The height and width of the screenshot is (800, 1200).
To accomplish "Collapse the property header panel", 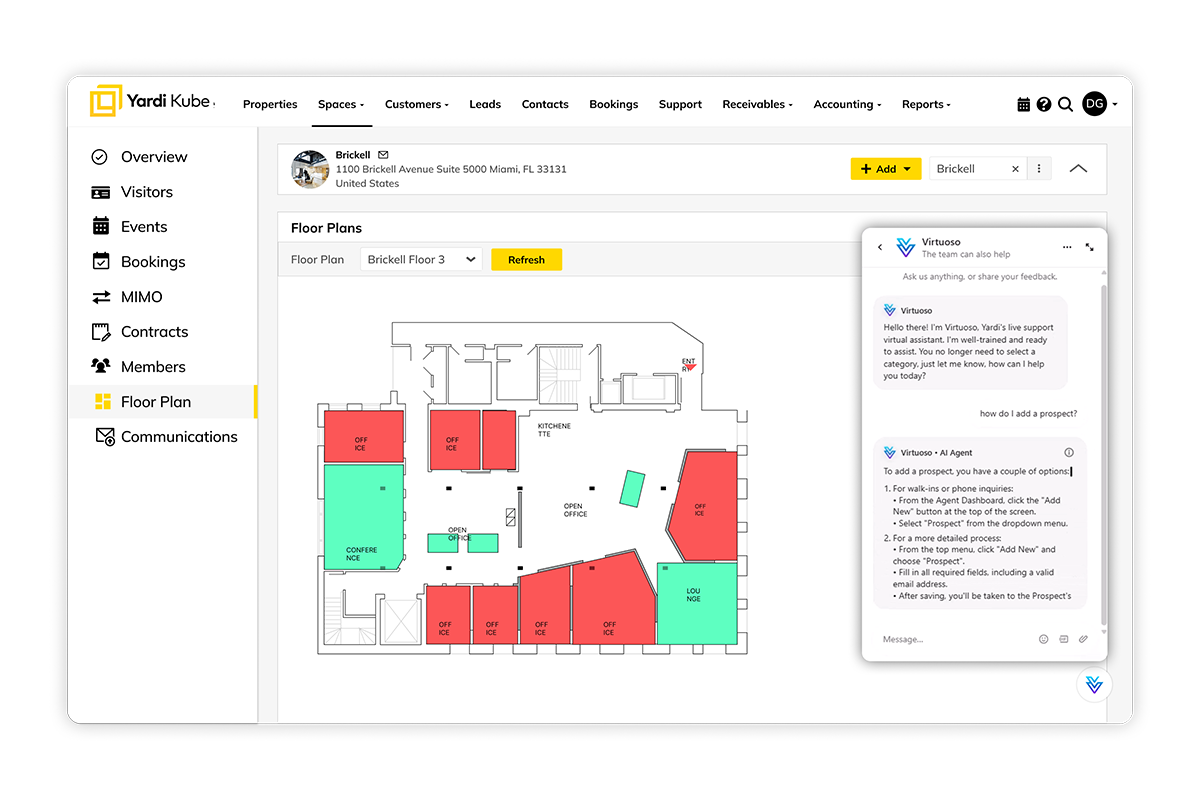I will [x=1078, y=169].
